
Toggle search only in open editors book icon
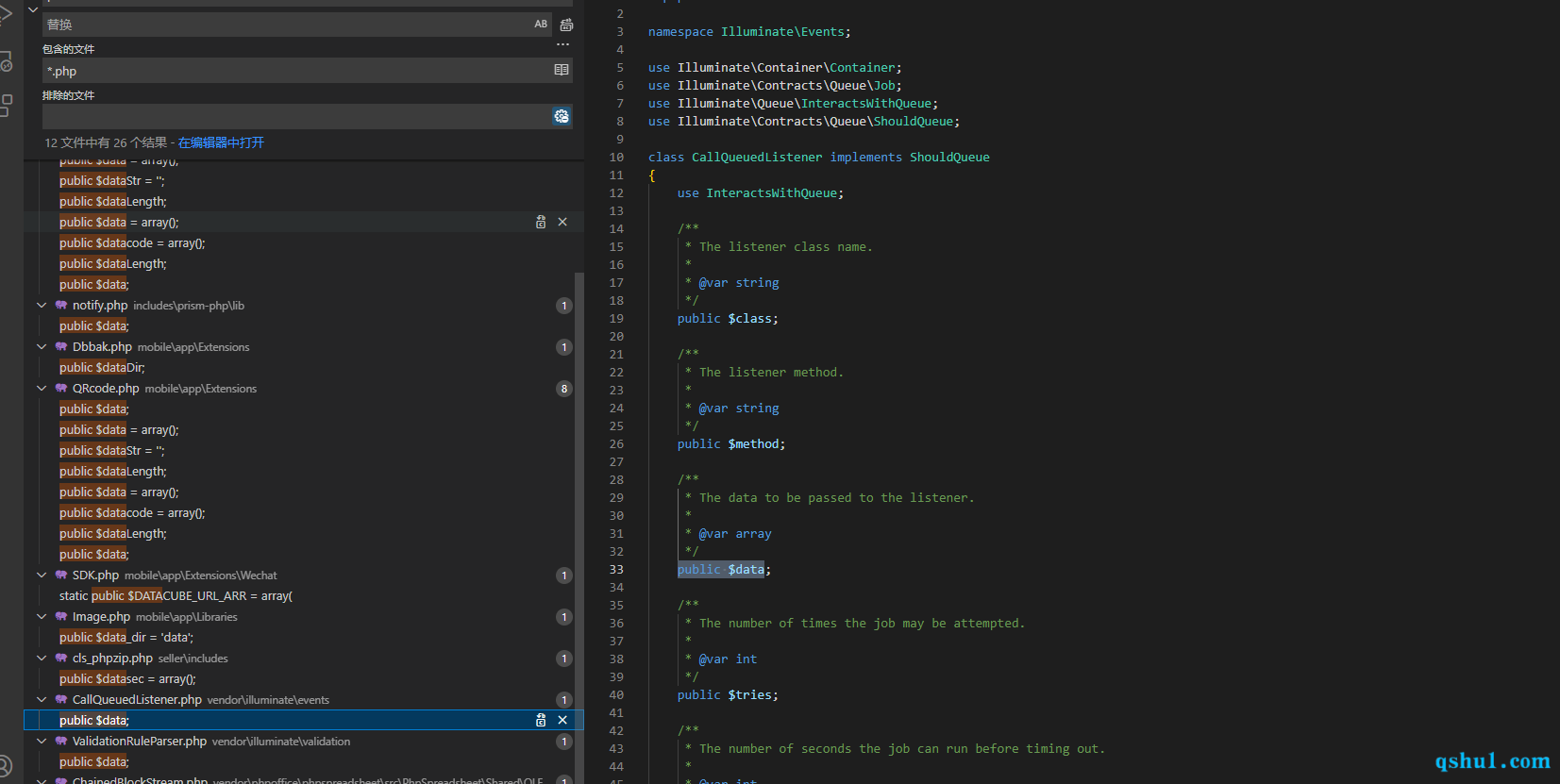click(x=562, y=70)
